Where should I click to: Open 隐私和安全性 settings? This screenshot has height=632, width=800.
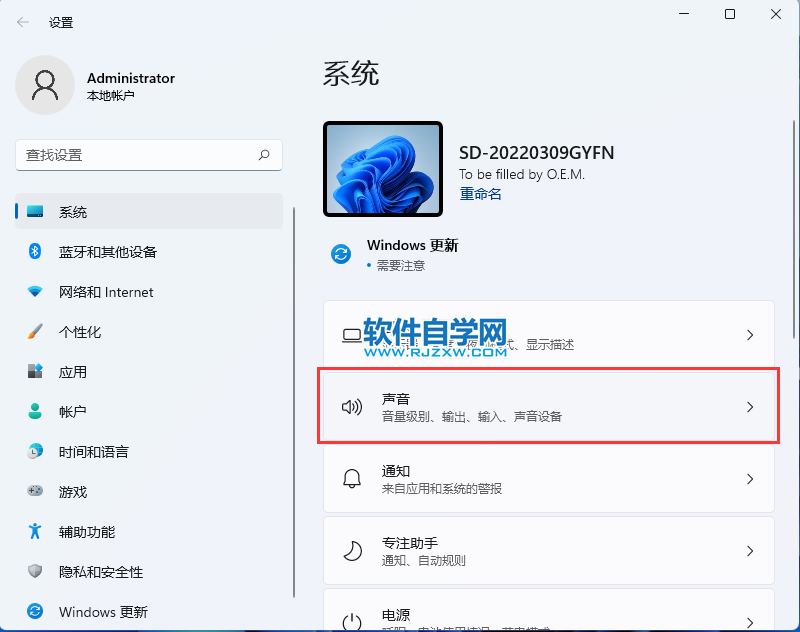(x=148, y=571)
